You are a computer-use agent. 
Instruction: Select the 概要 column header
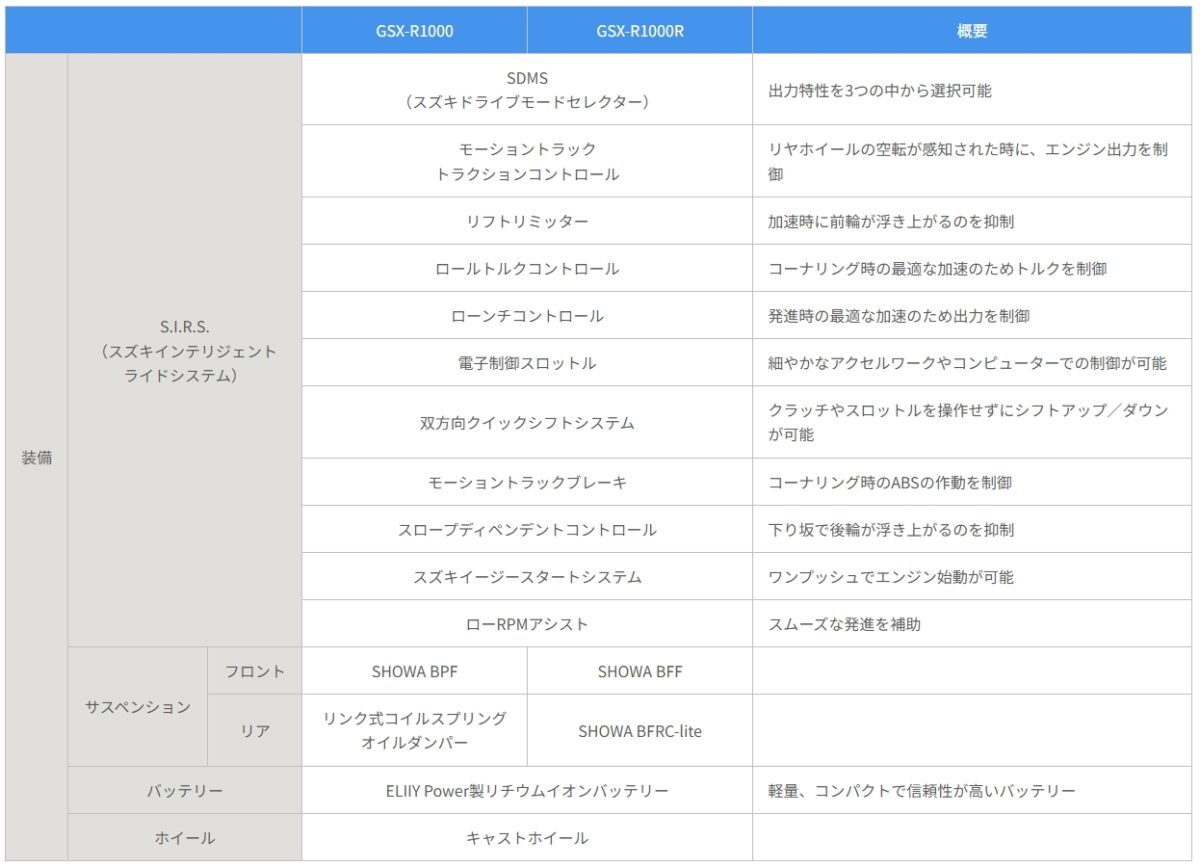coord(972,31)
